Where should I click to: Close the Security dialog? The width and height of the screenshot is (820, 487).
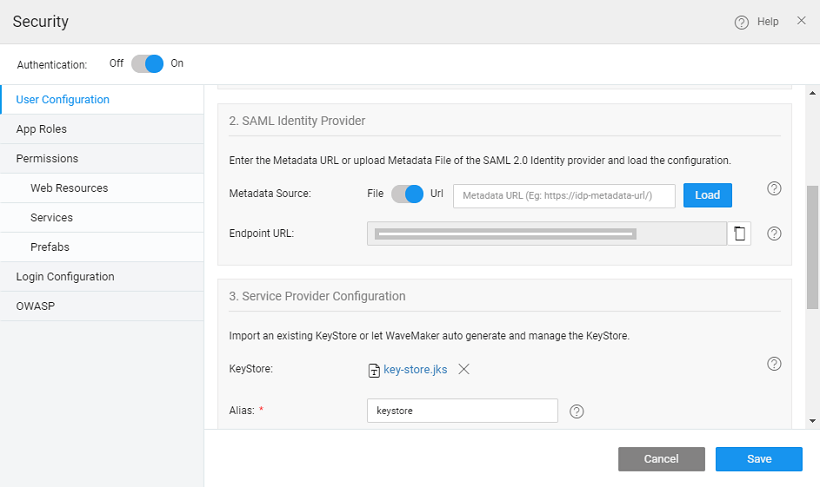(x=801, y=21)
